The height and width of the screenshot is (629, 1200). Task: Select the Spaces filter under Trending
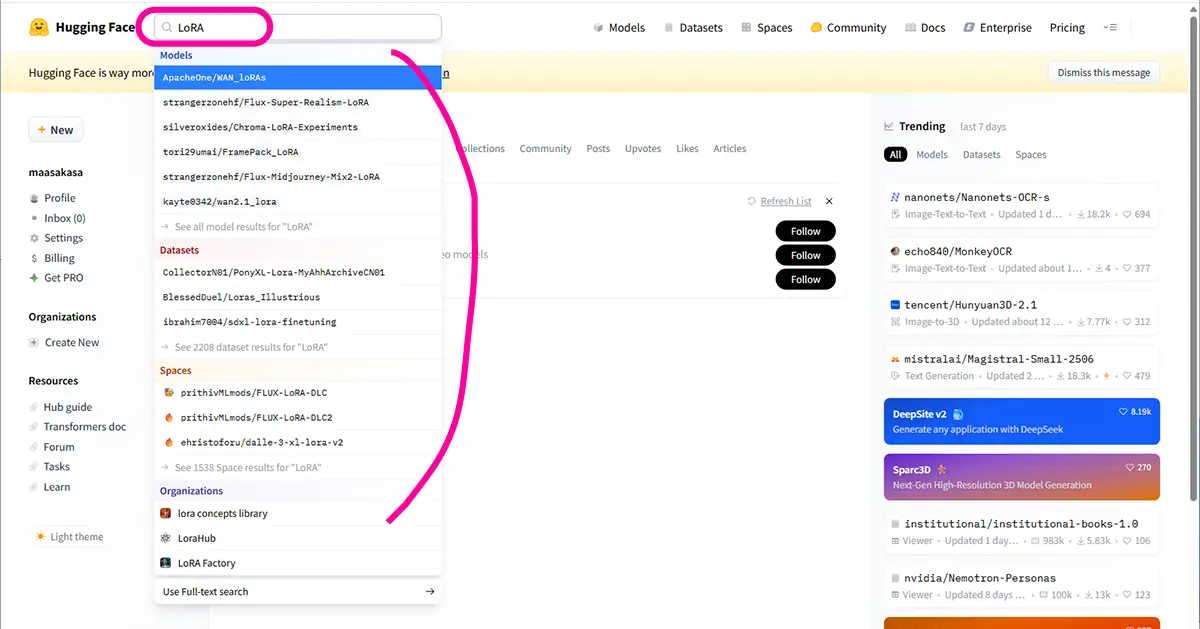(1031, 155)
